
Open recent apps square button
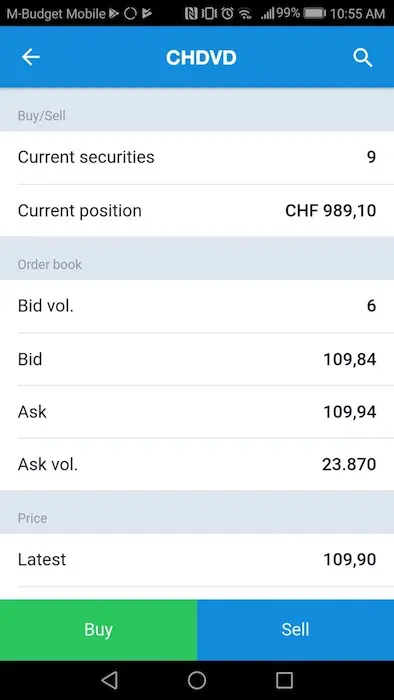pos(284,680)
